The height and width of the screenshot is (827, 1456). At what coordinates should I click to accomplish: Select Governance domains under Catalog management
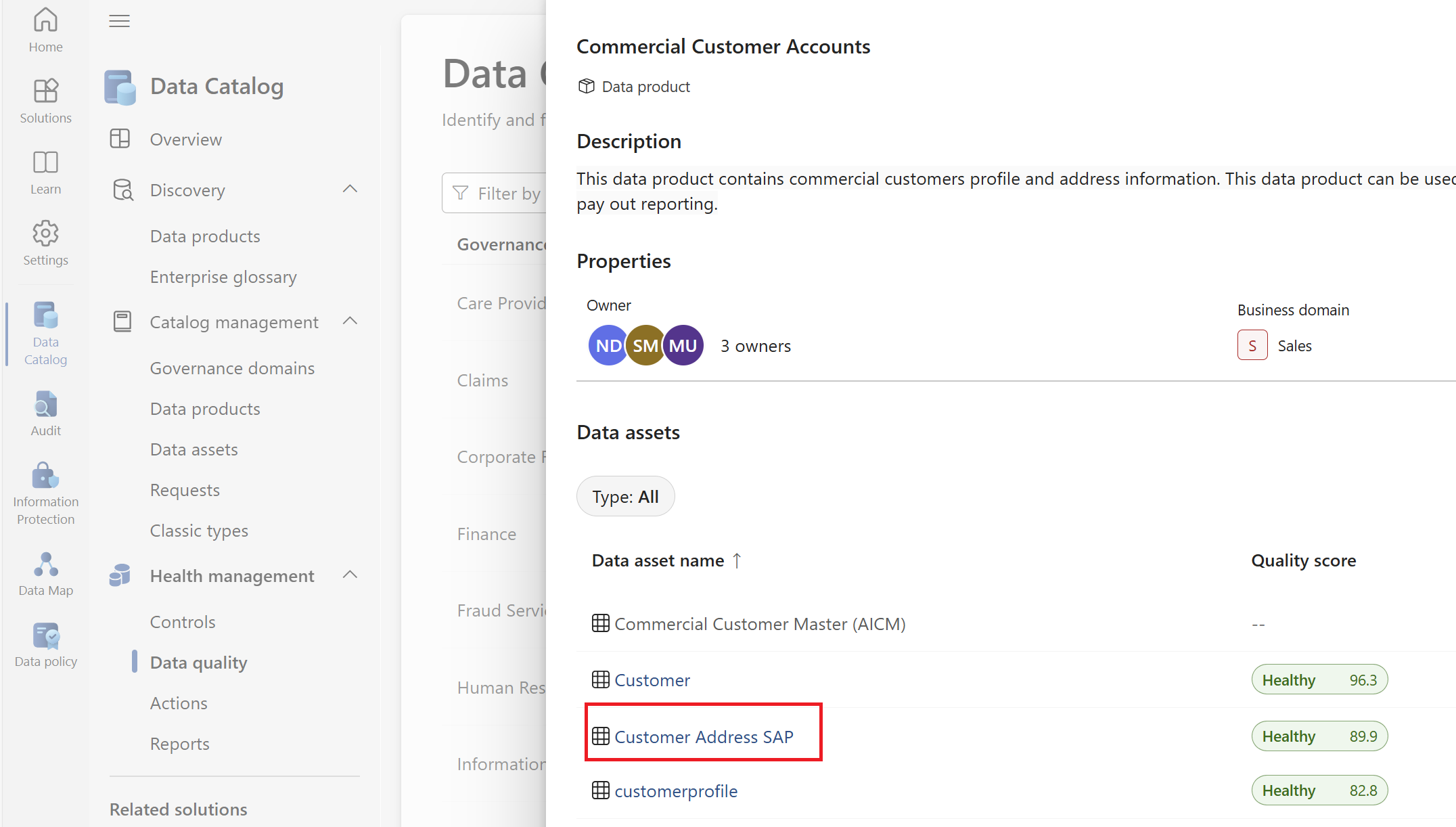[x=232, y=368]
